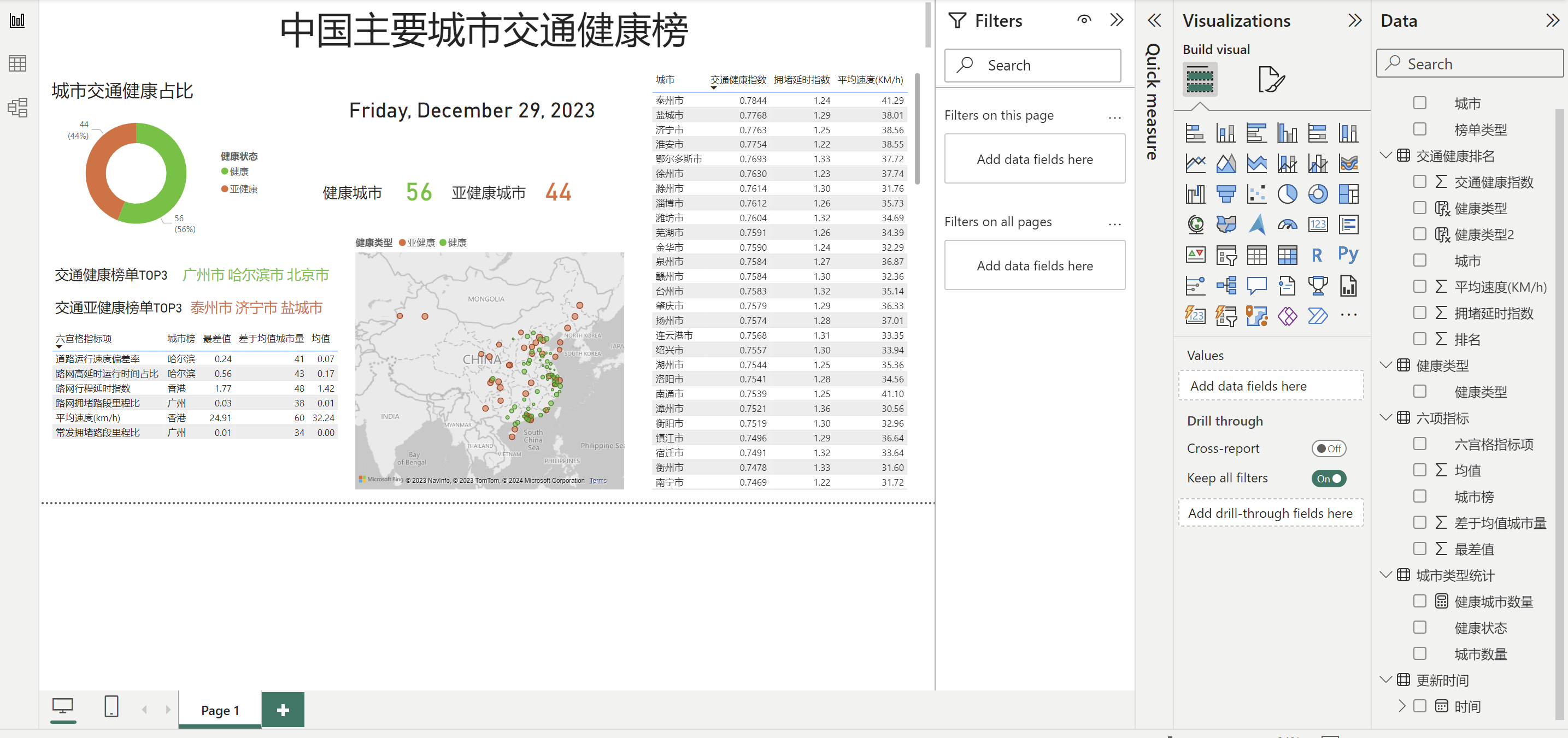Expand the 时间 hierarchy field
1568x738 pixels.
1402,706
